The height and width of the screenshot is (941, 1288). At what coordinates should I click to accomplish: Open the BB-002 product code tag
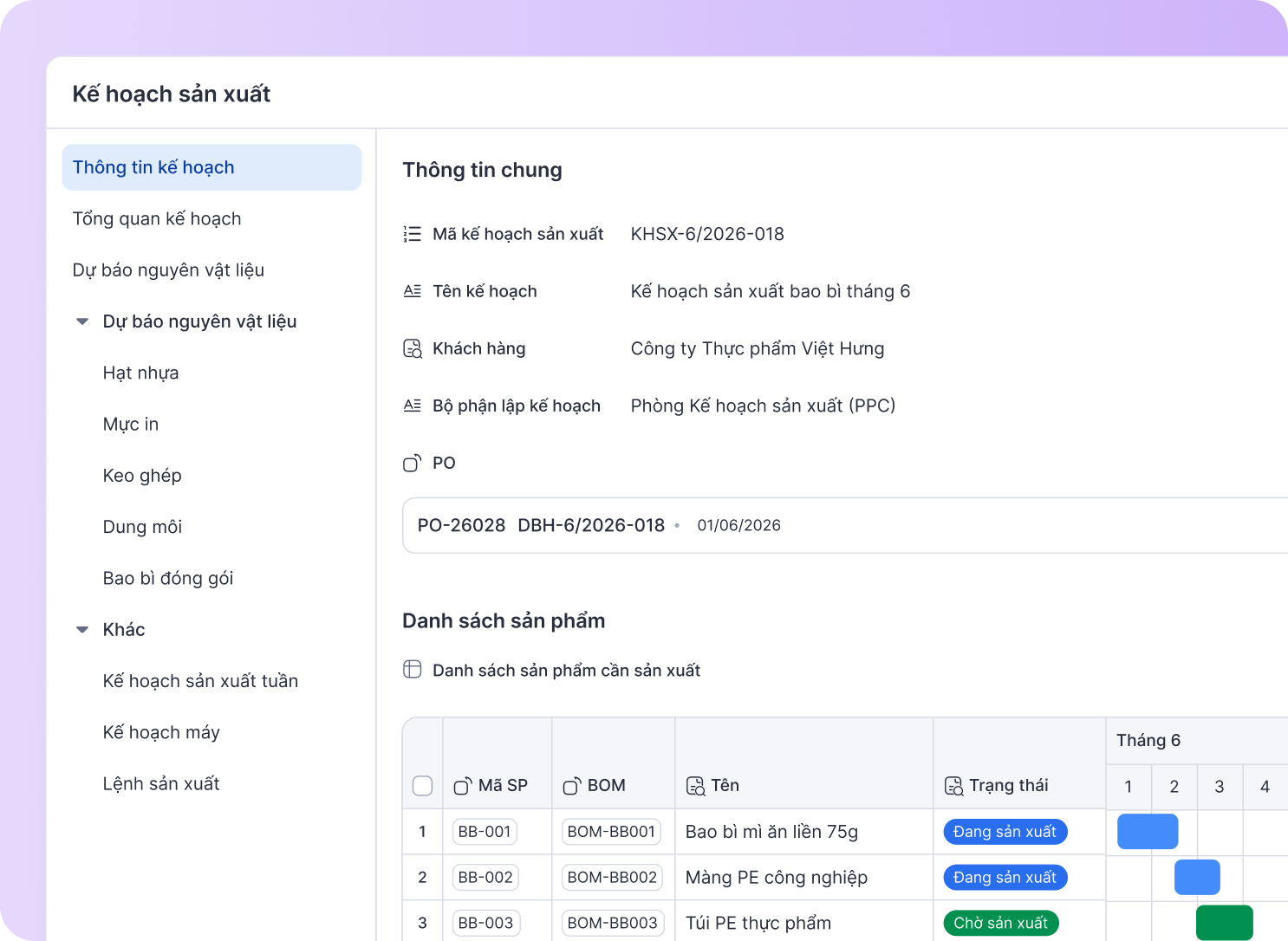485,878
